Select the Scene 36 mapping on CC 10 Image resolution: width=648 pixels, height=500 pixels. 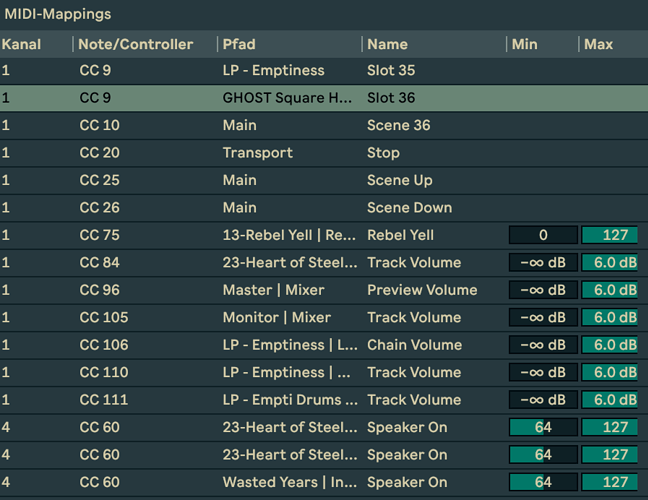click(398, 125)
